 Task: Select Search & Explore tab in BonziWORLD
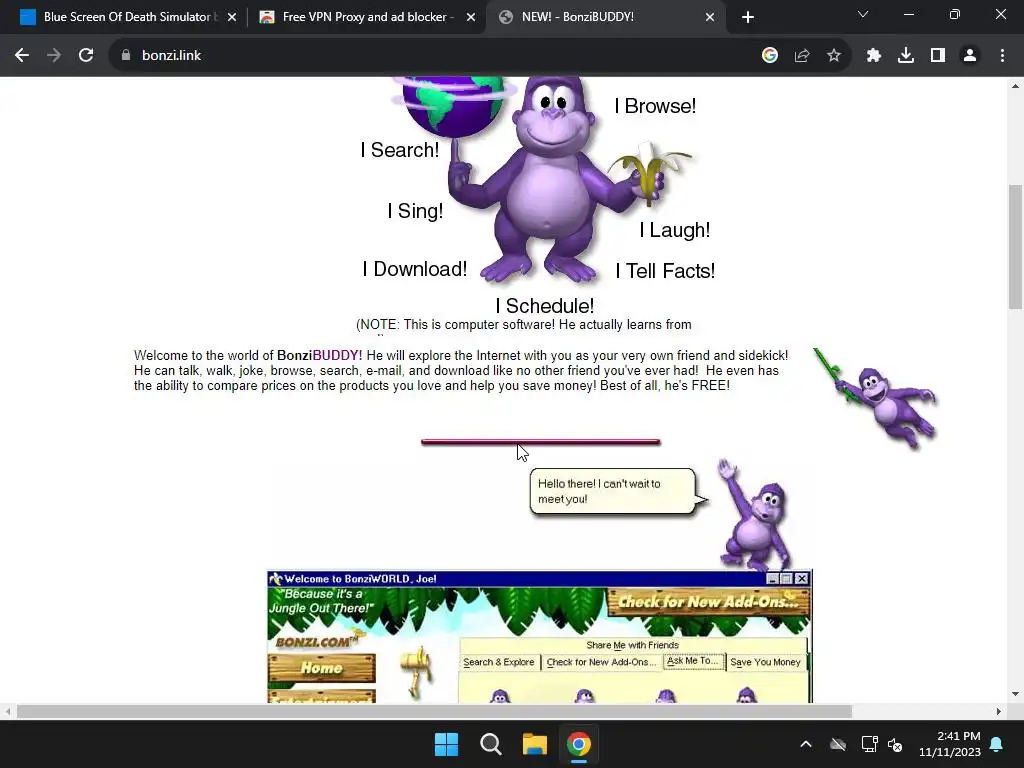pos(499,662)
